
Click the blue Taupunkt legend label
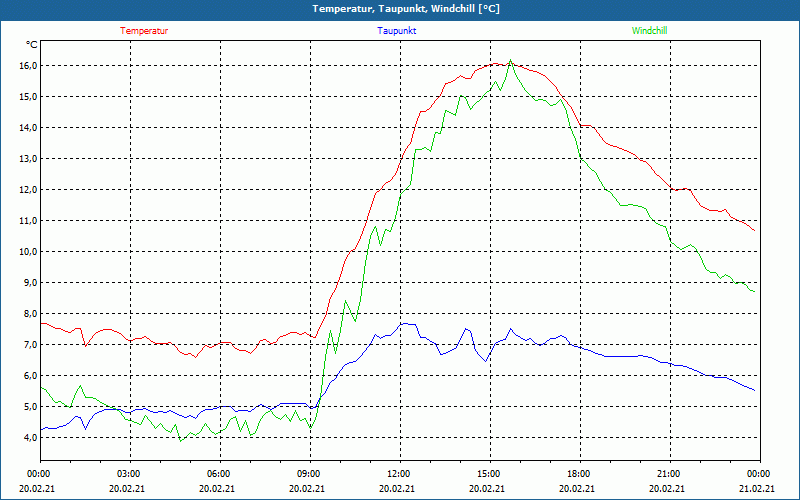[x=396, y=31]
